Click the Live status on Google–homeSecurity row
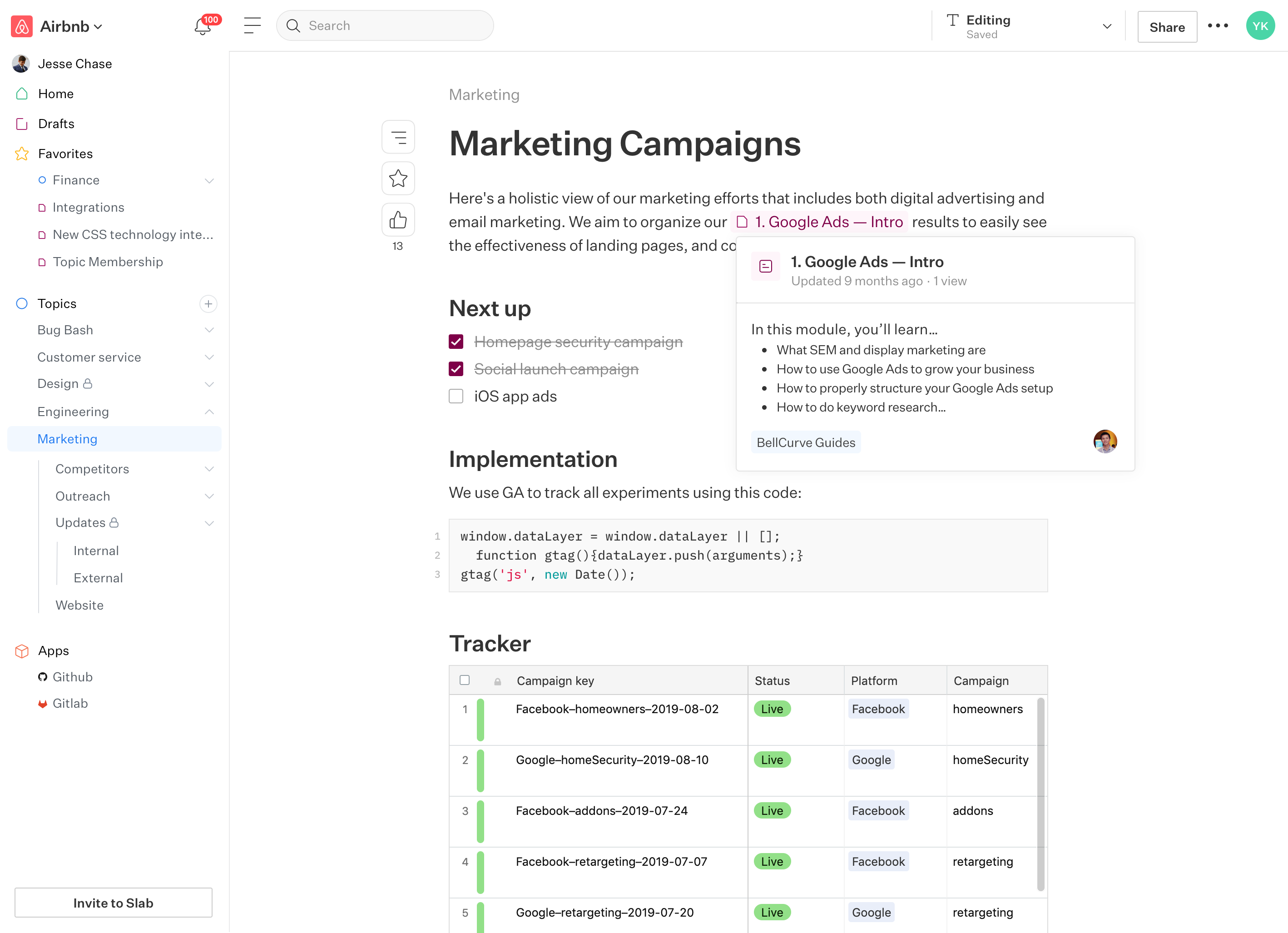 click(x=772, y=760)
